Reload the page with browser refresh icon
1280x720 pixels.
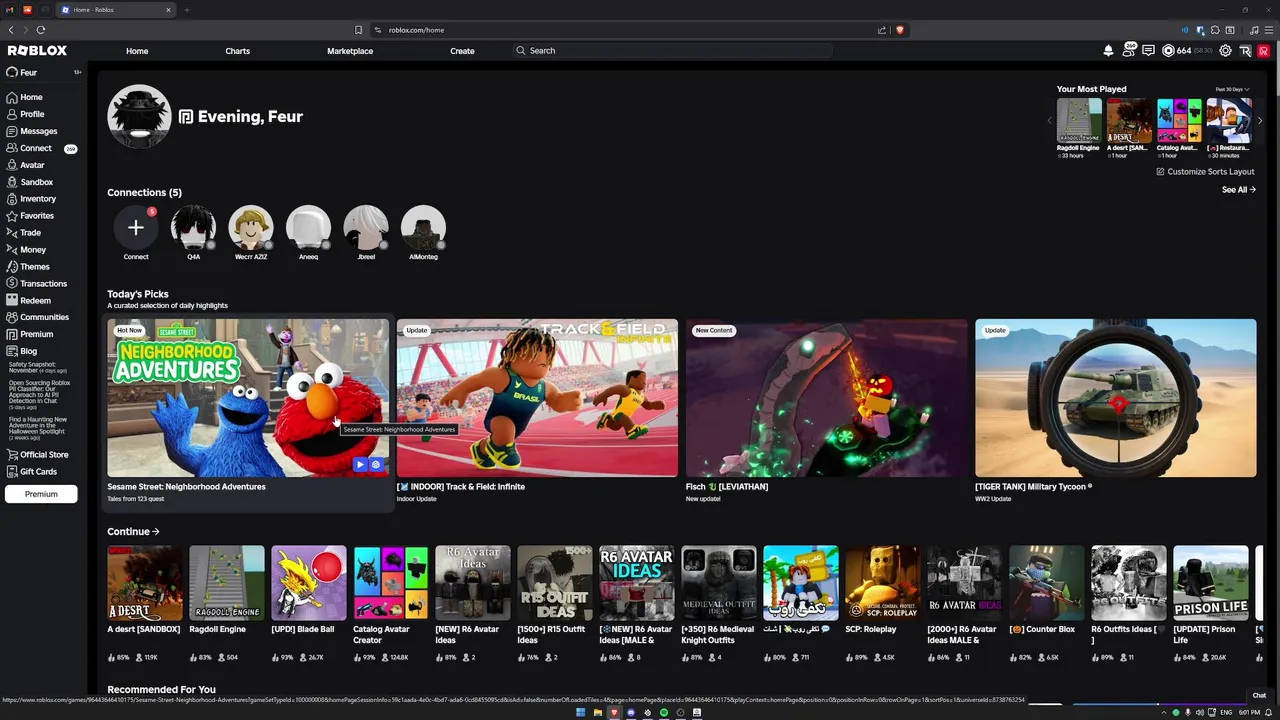(41, 30)
